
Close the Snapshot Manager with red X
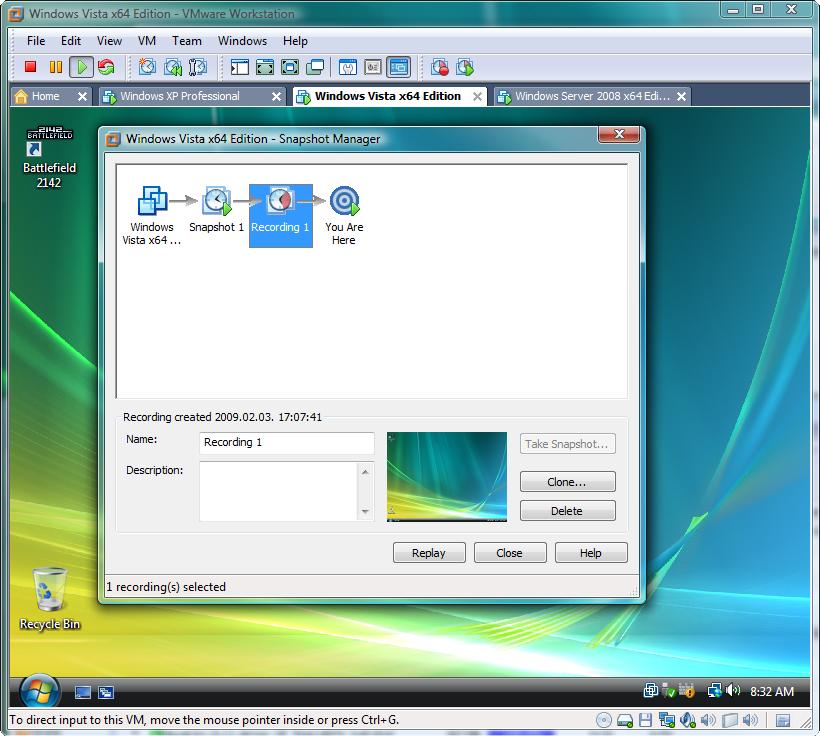(x=619, y=134)
